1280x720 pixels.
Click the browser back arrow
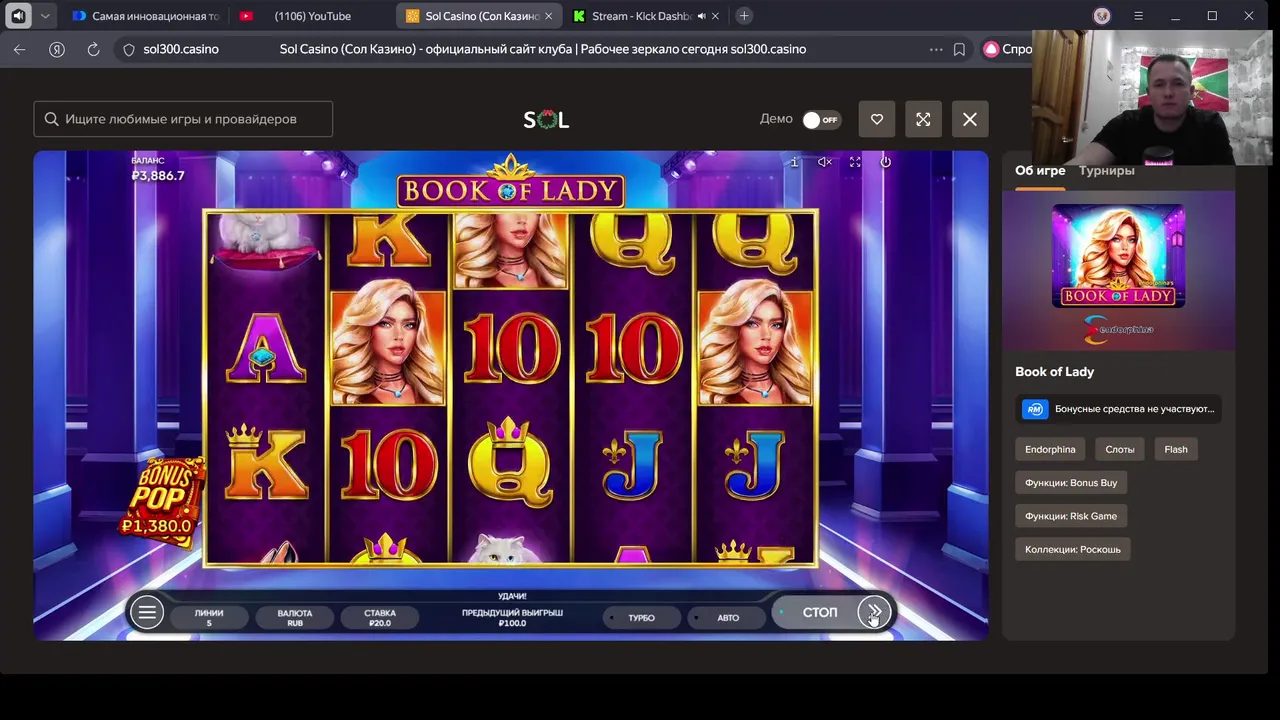point(20,49)
